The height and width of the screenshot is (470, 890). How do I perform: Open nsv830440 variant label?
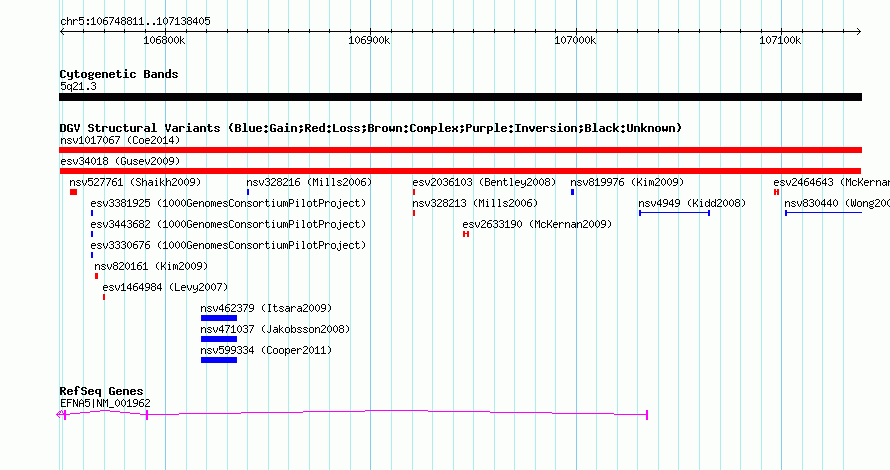(x=837, y=203)
